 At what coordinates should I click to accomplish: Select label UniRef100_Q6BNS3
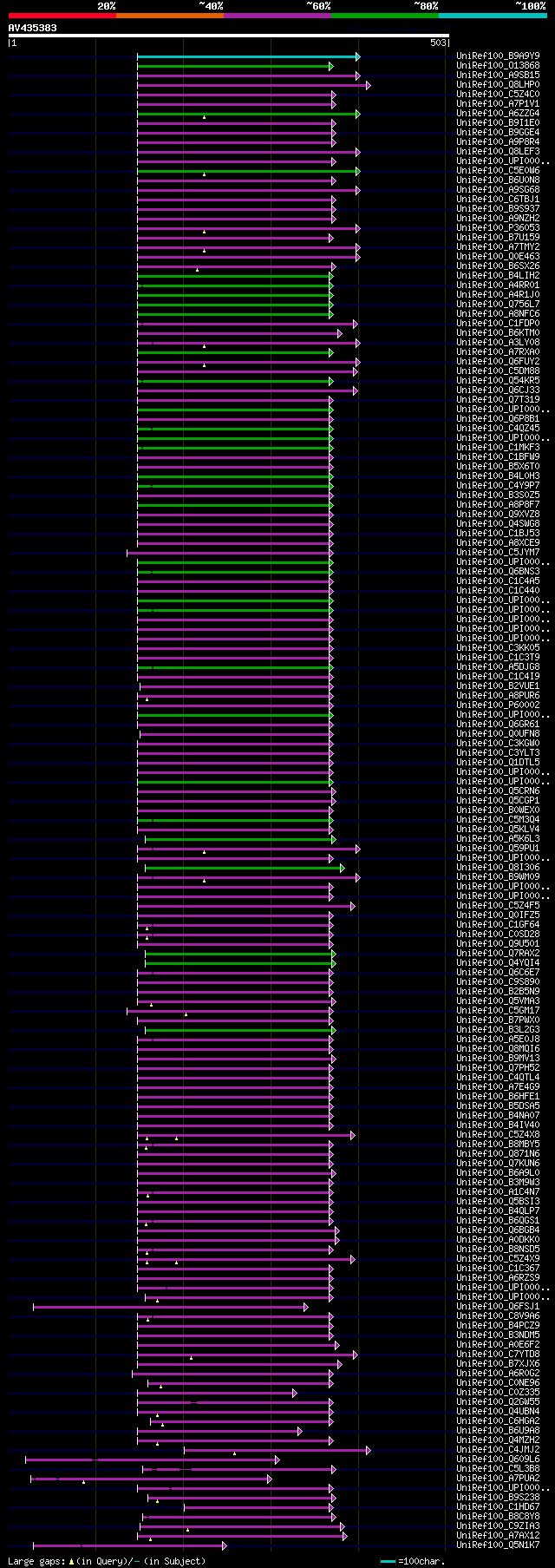click(x=498, y=572)
